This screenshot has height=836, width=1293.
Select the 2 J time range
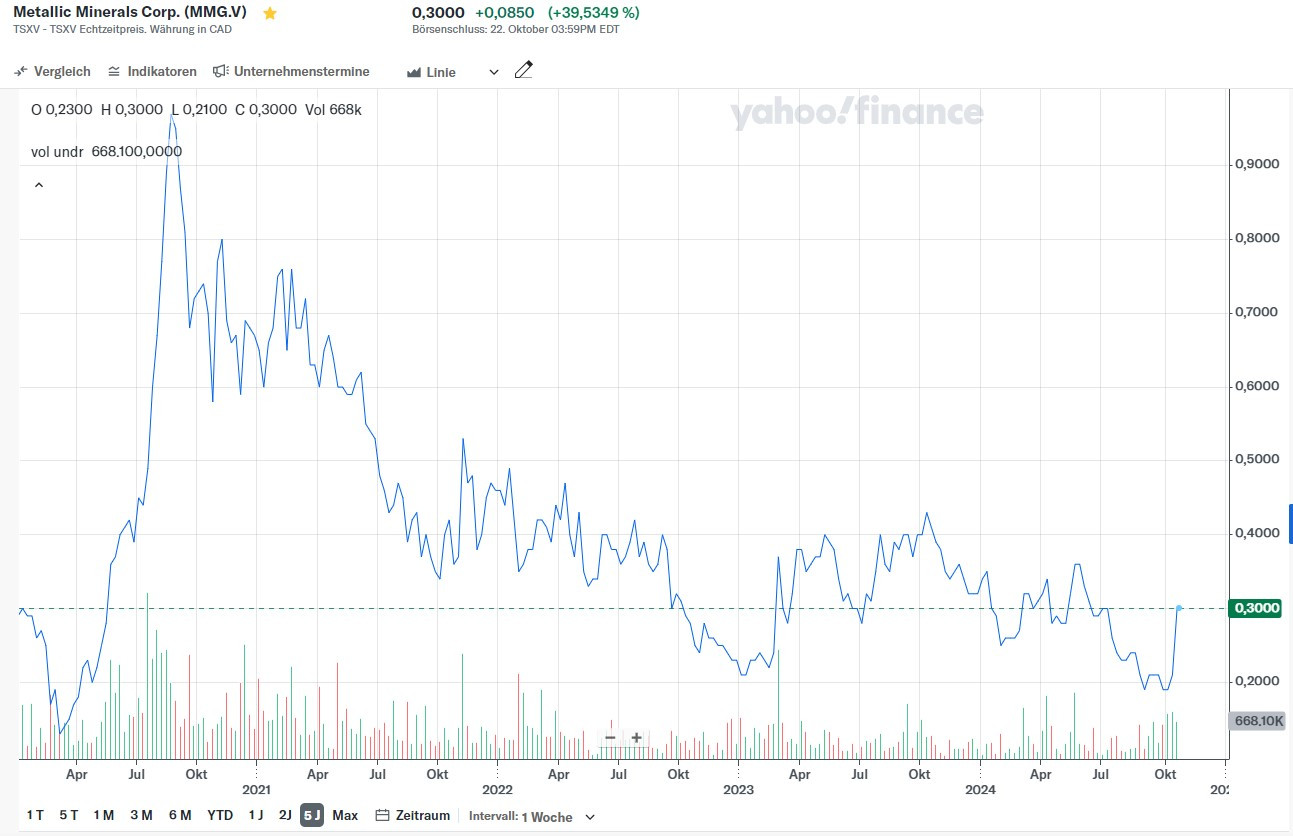point(285,815)
